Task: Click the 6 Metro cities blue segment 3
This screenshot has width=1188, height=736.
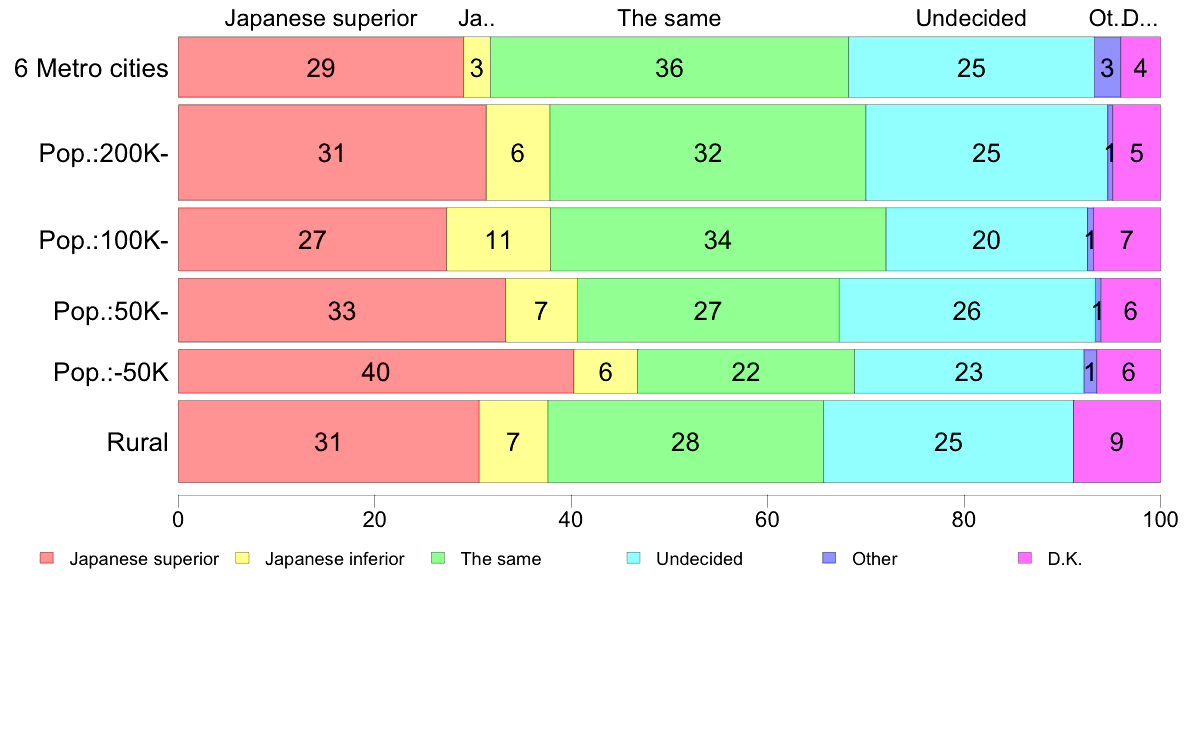Action: 1107,67
